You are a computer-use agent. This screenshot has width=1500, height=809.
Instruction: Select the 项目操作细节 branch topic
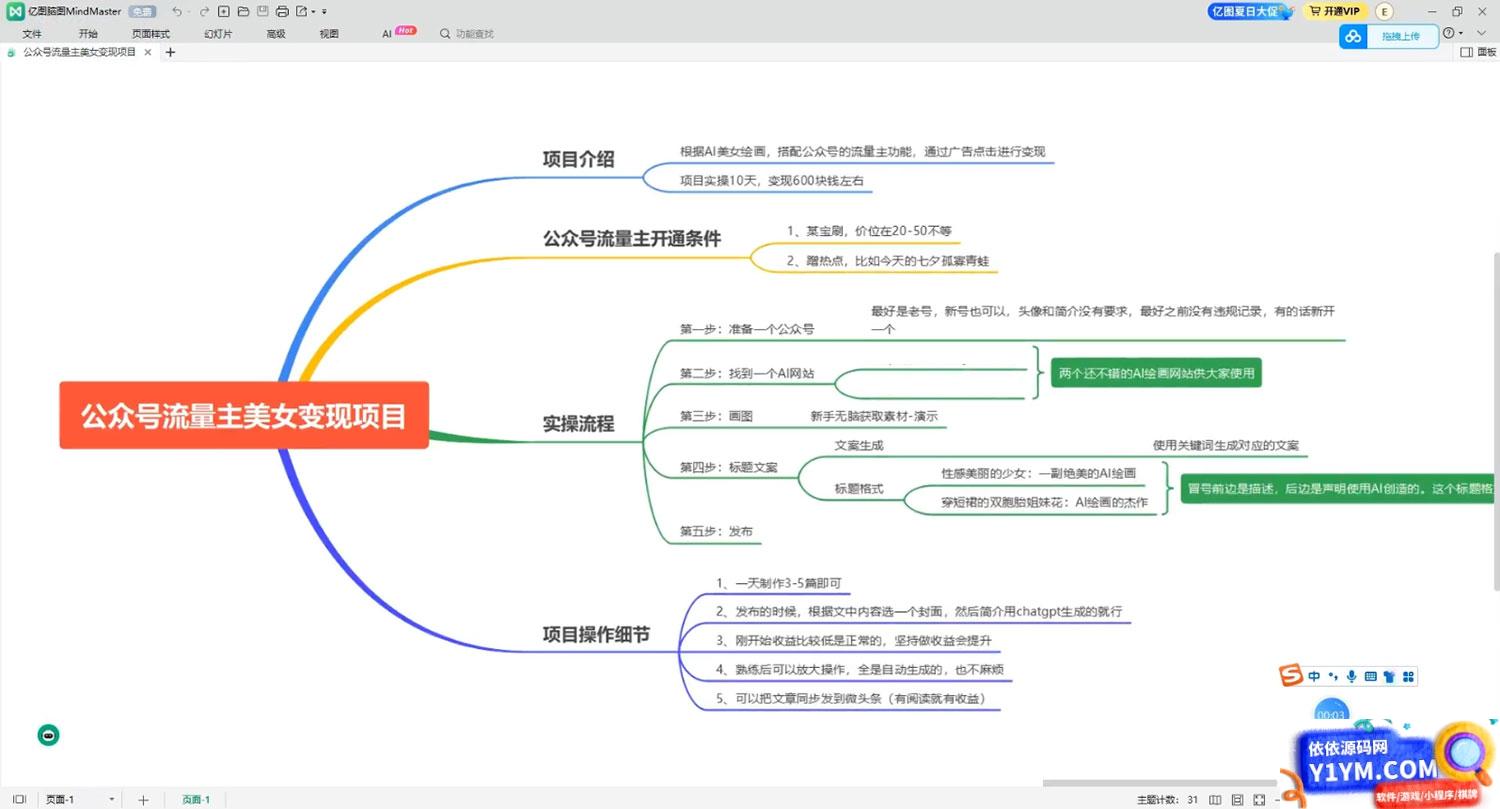[x=596, y=634]
